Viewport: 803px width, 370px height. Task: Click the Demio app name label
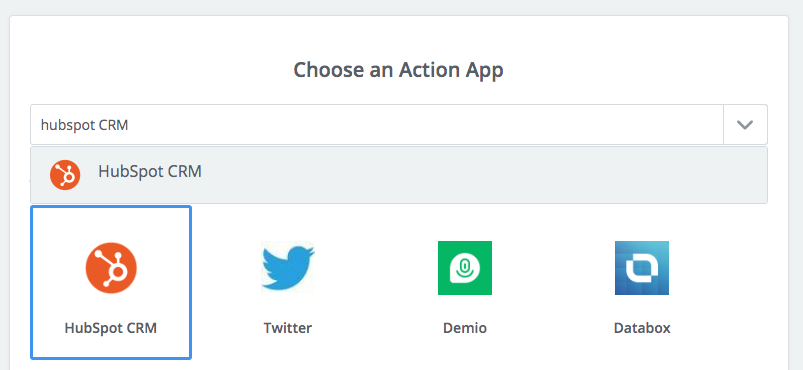[x=465, y=327]
